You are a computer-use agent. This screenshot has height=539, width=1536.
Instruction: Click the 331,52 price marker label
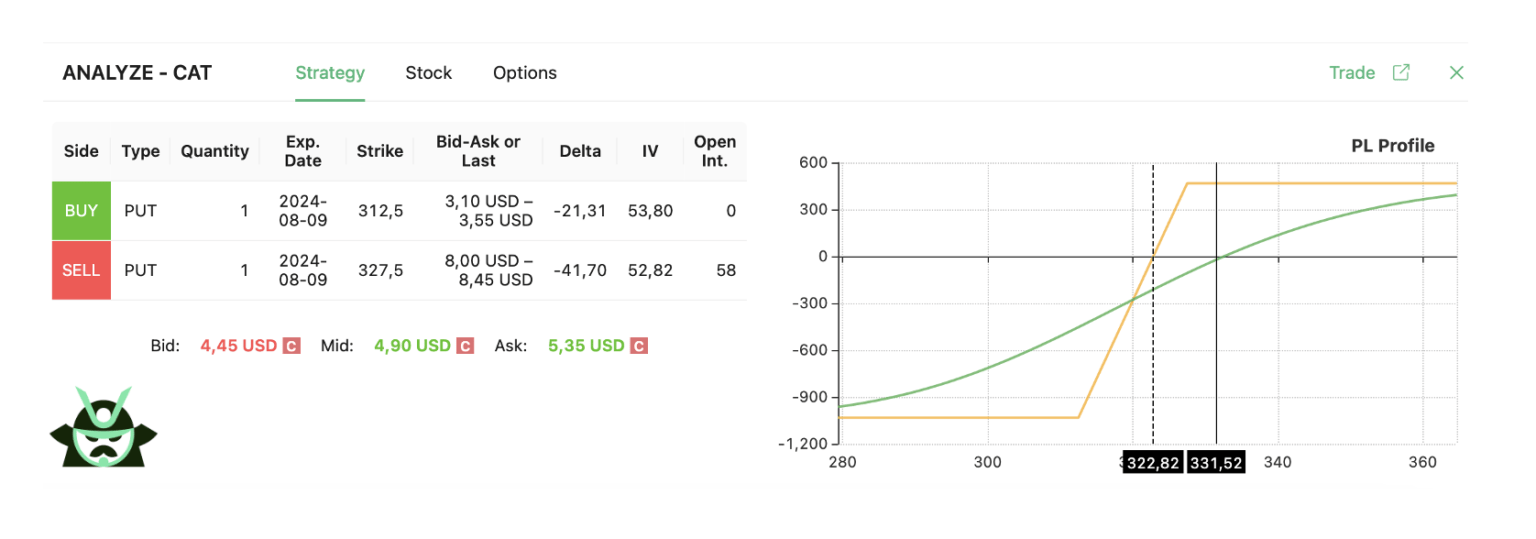click(x=1216, y=463)
